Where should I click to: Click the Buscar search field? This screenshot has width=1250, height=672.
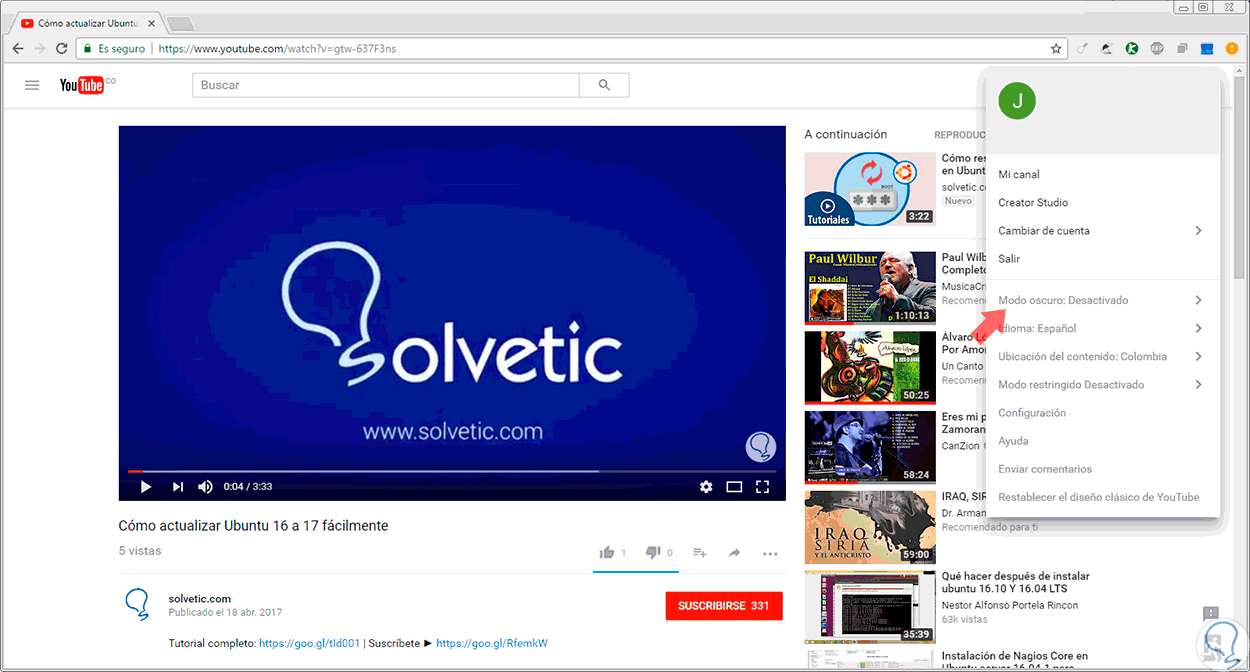(x=386, y=85)
